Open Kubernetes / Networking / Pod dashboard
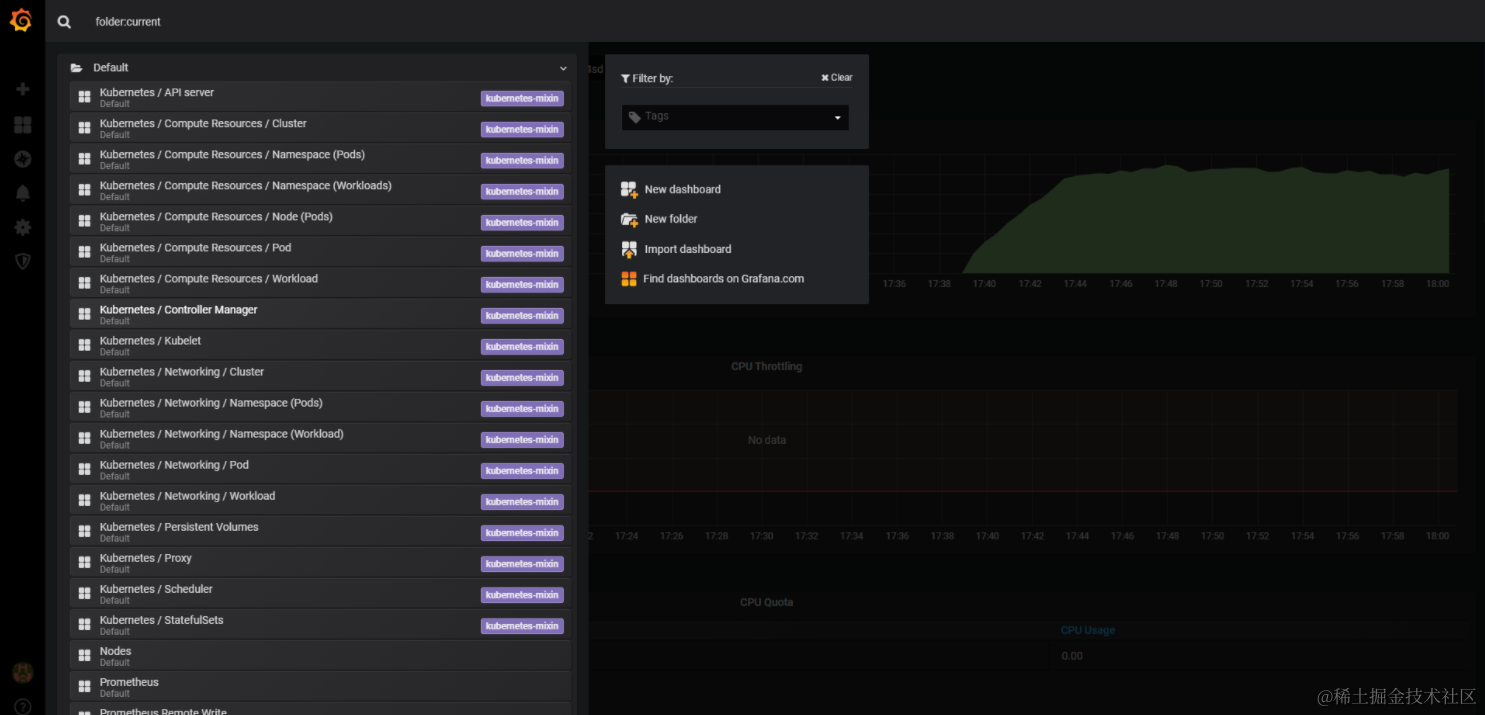The image size is (1485, 715). tap(320, 469)
